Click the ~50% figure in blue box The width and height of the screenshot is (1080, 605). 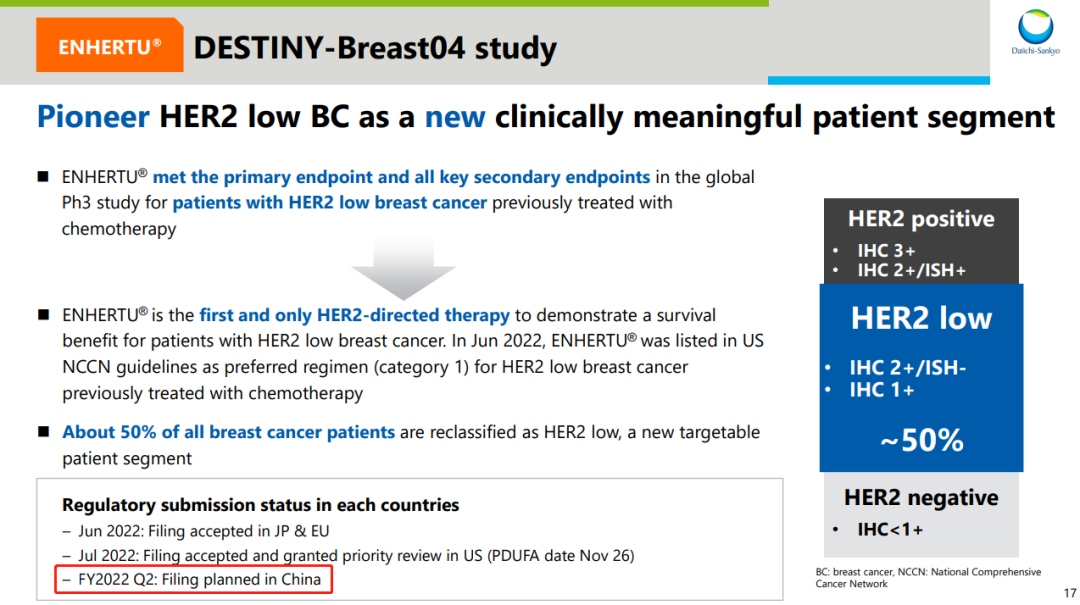click(x=922, y=440)
